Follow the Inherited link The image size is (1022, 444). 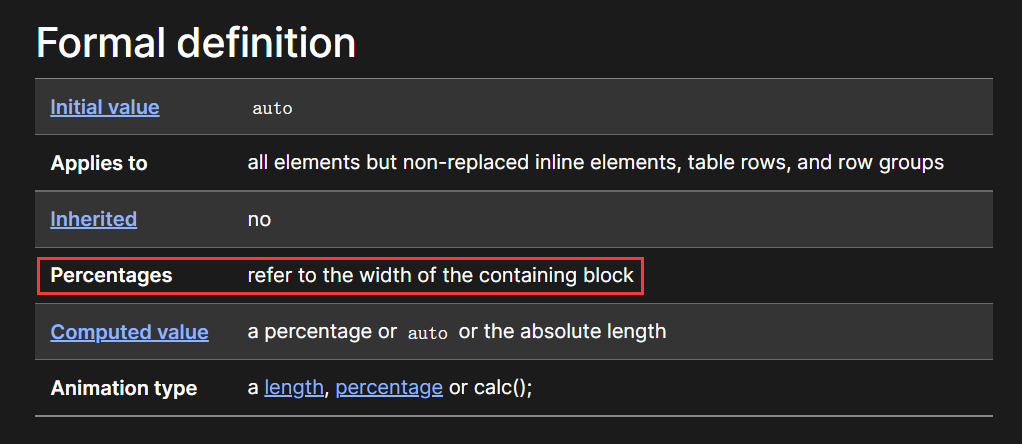[94, 219]
